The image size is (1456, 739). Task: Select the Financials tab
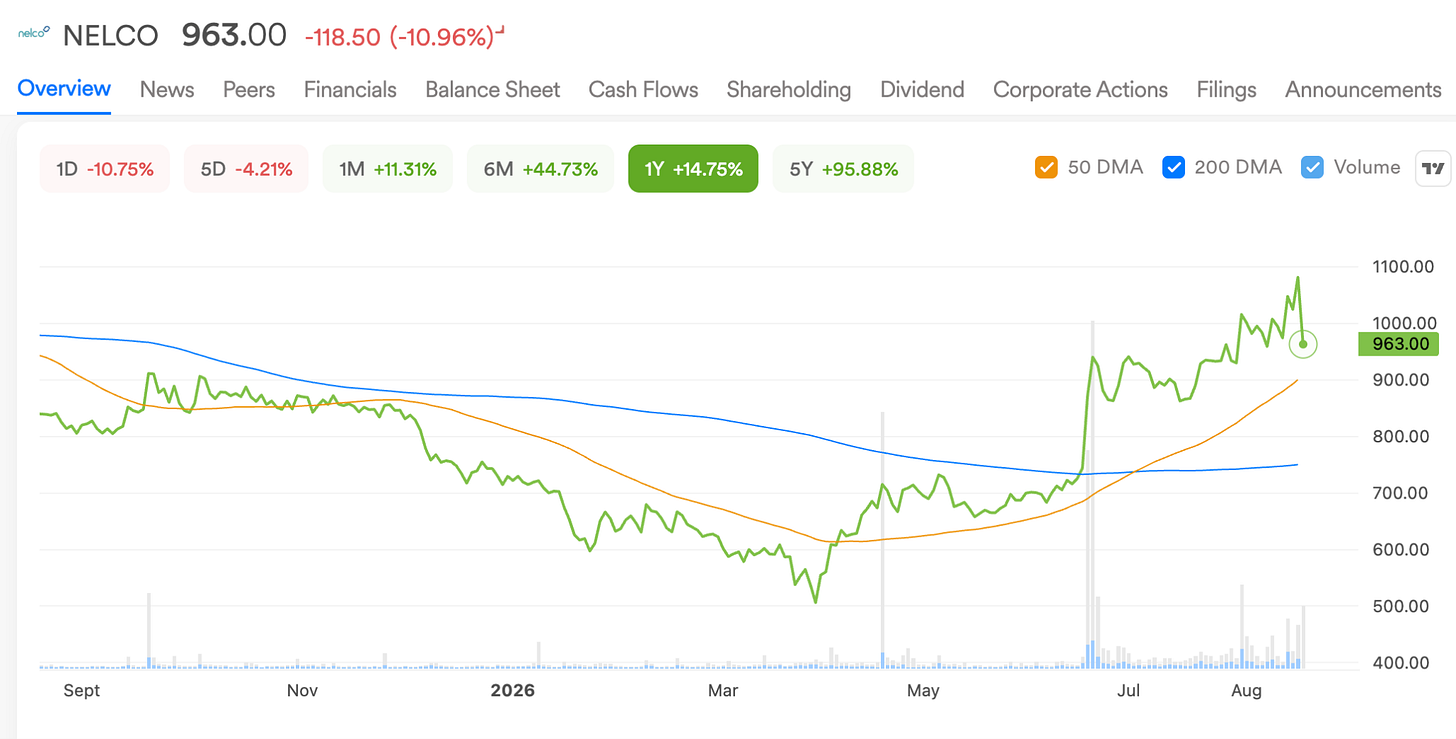point(350,90)
